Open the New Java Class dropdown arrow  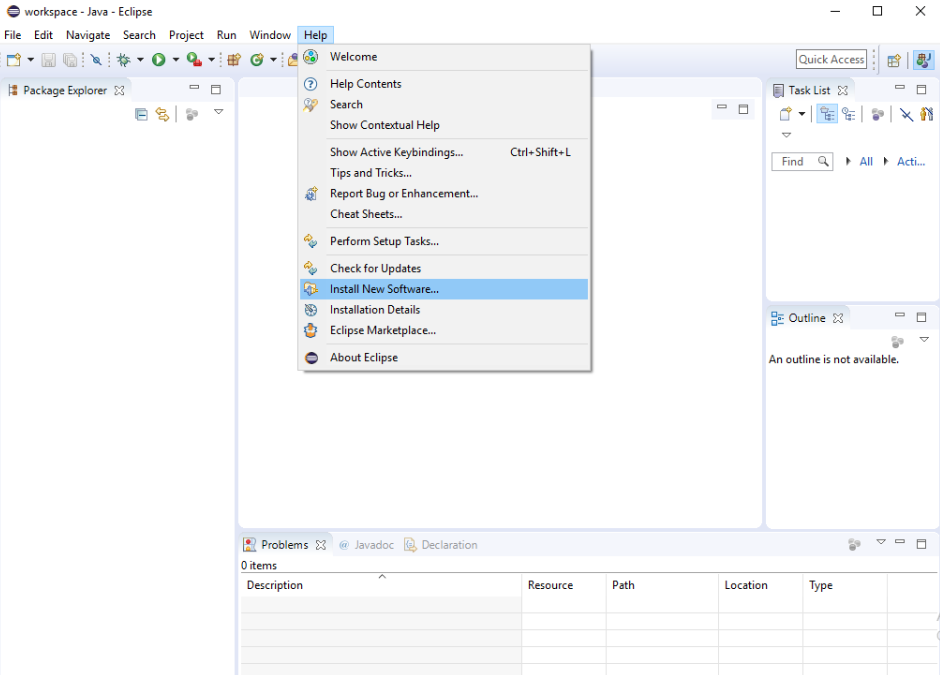point(273,59)
